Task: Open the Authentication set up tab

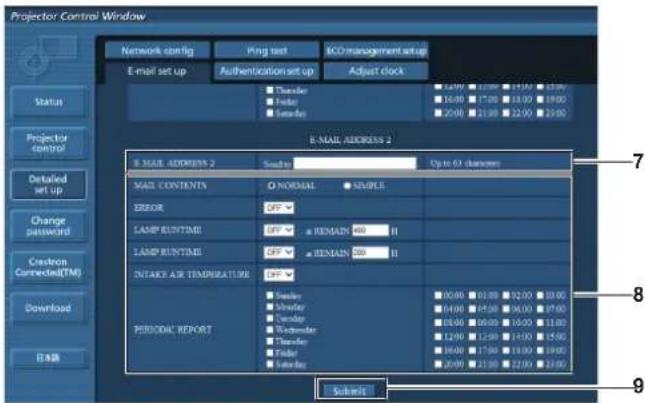Action: 267,71
